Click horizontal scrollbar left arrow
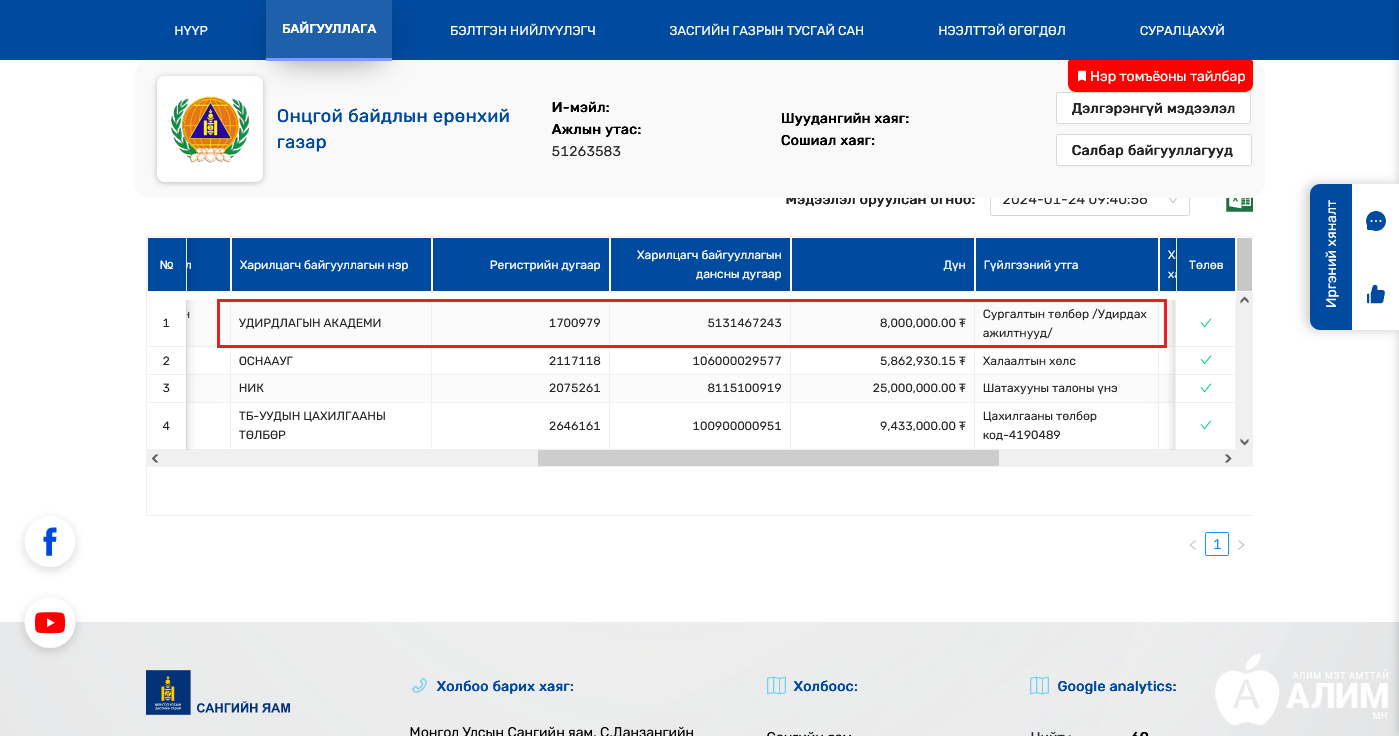 pyautogui.click(x=155, y=458)
